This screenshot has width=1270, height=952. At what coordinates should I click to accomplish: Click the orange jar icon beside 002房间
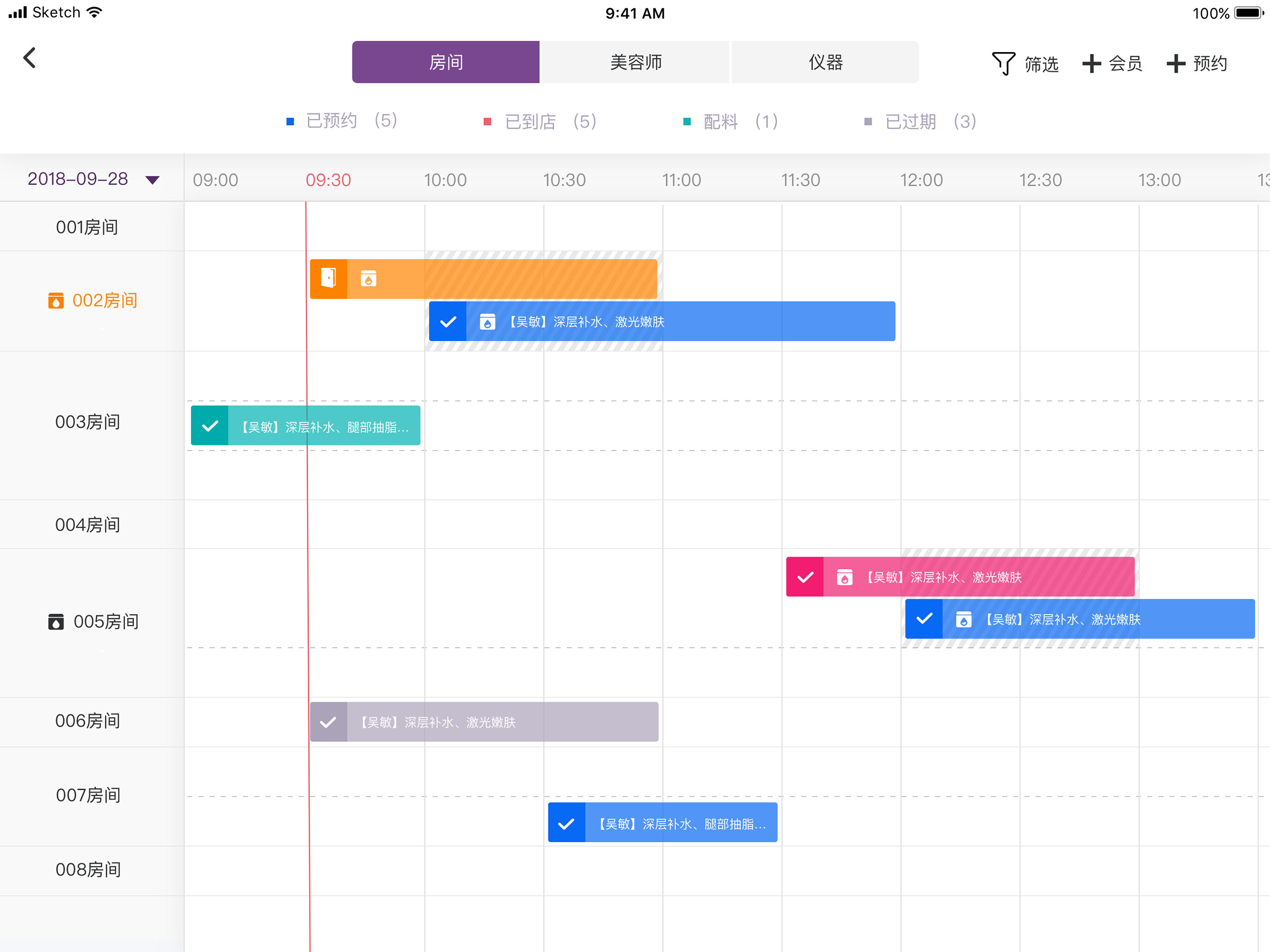click(x=56, y=300)
